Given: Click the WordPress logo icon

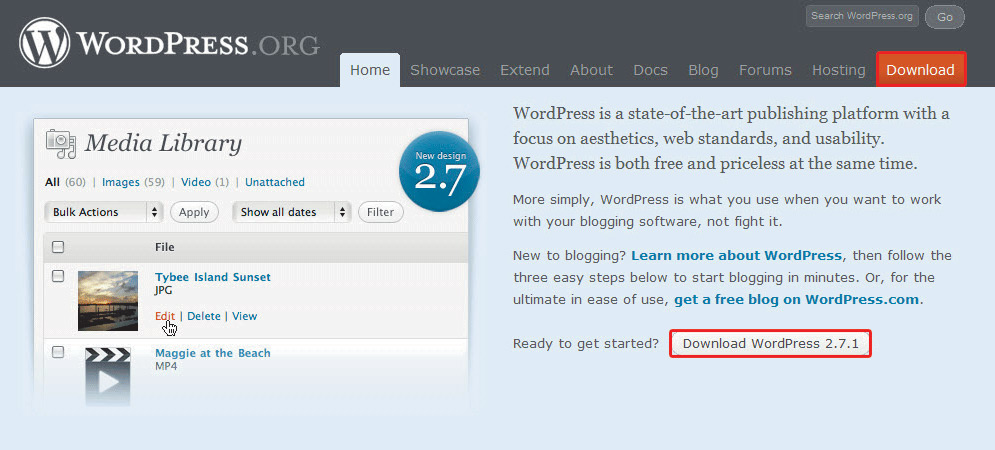Looking at the screenshot, I should point(44,45).
